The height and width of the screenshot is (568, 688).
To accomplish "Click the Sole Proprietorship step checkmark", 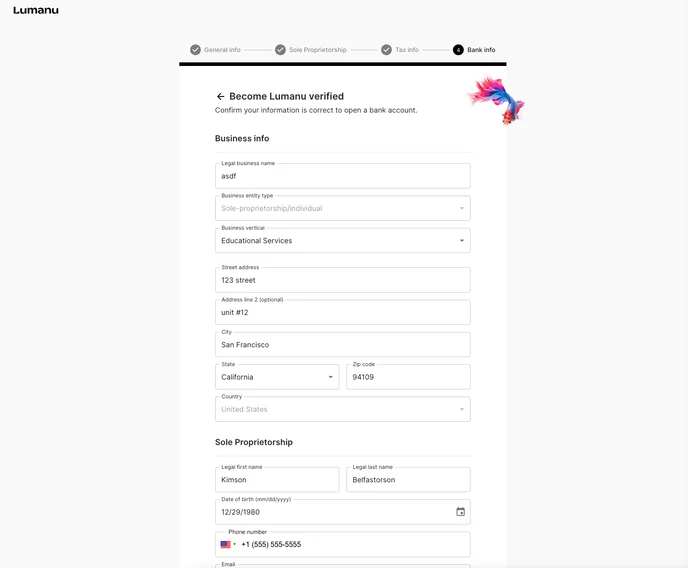I will pos(281,49).
